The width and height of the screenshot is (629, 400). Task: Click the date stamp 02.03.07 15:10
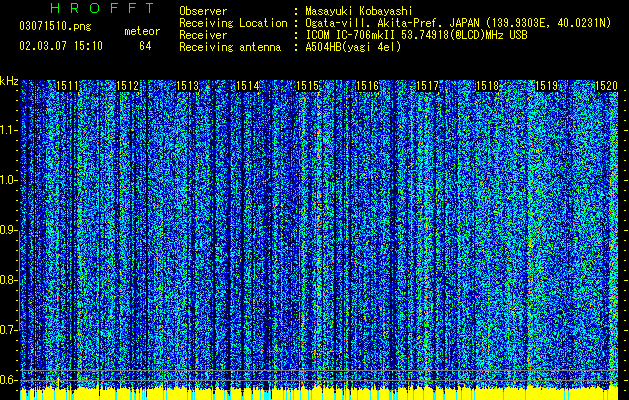pos(61,46)
